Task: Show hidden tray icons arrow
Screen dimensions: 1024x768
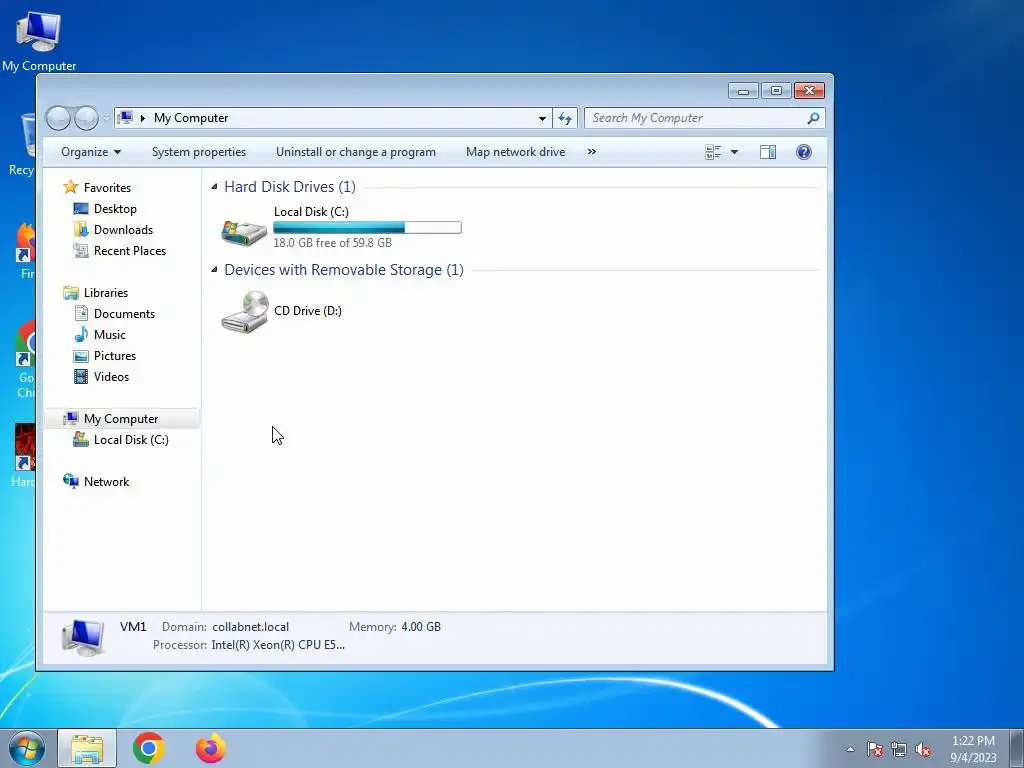Action: pyautogui.click(x=850, y=749)
